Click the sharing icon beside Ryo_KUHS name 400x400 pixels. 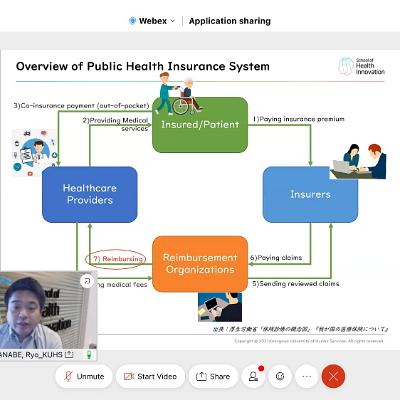[x=69, y=355]
